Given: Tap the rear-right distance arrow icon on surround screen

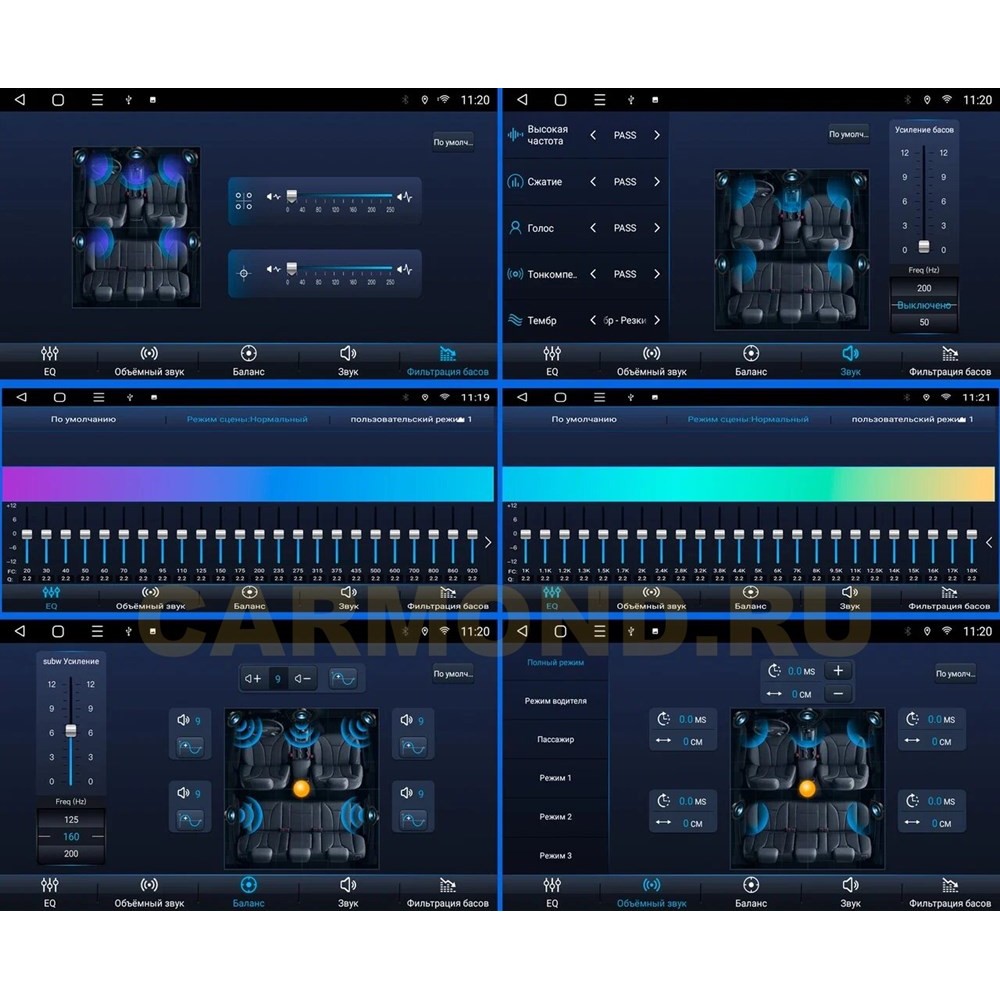Looking at the screenshot, I should pyautogui.click(x=912, y=822).
